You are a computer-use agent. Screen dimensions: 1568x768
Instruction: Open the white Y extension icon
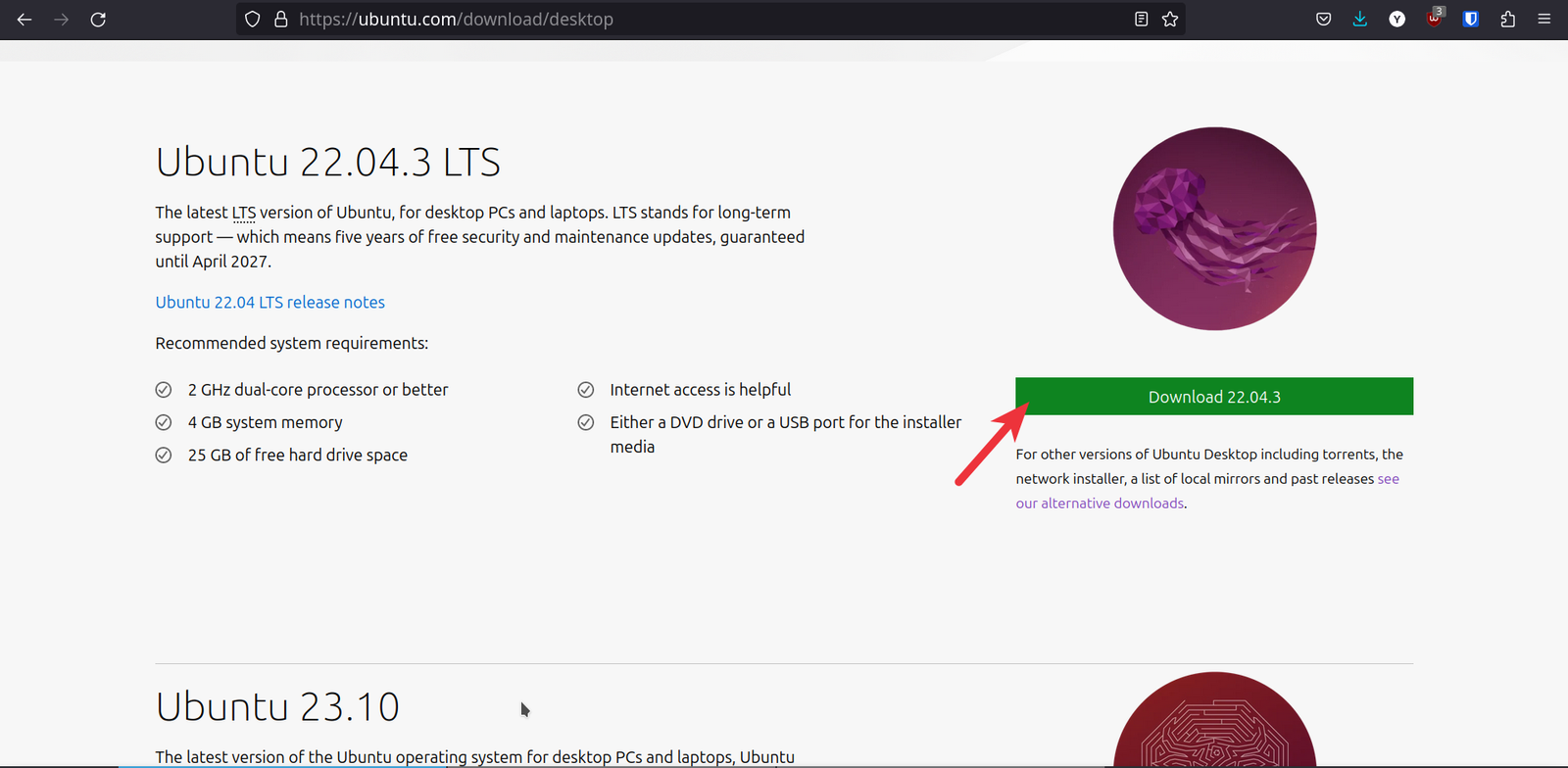pos(1397,20)
